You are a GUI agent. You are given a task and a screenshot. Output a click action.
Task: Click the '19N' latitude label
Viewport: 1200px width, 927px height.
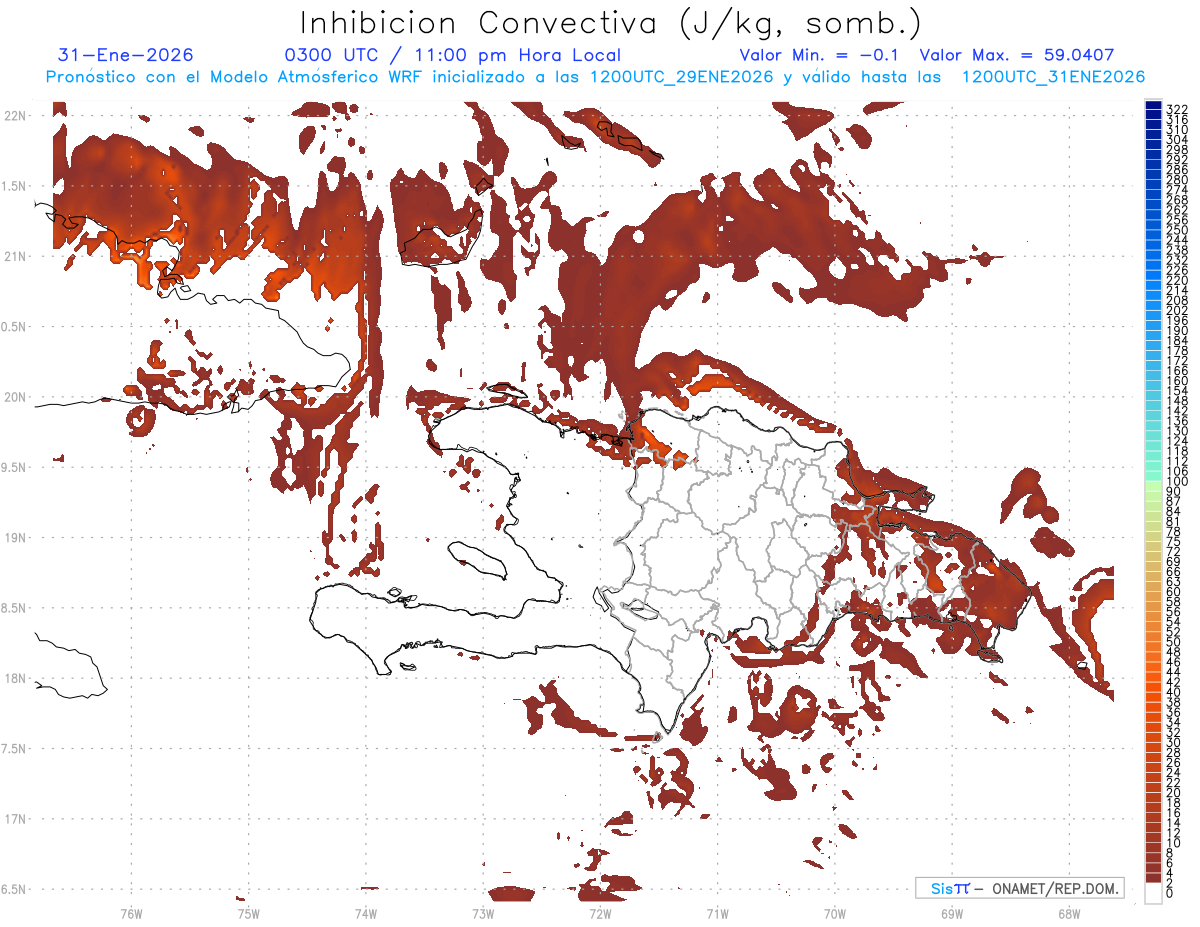(14, 537)
